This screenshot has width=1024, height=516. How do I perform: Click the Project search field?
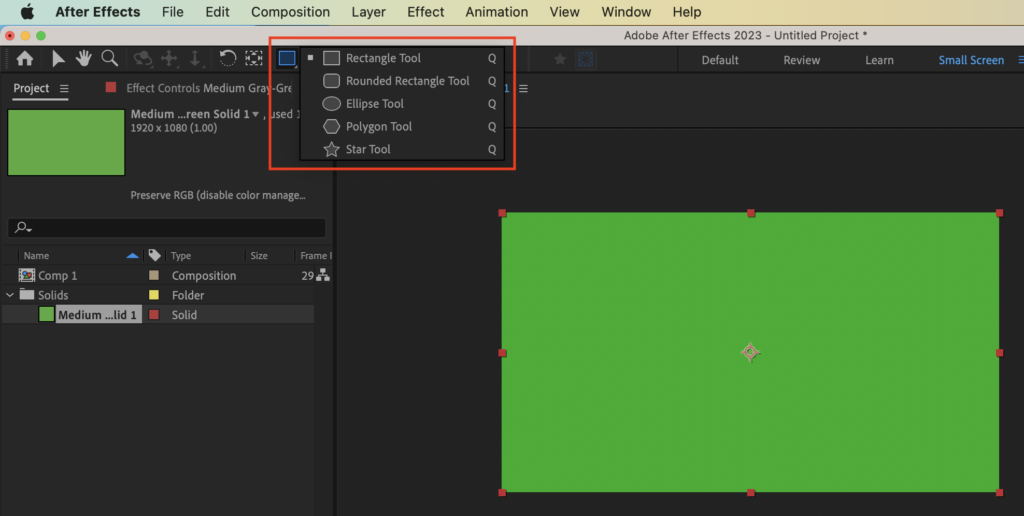tap(170, 228)
